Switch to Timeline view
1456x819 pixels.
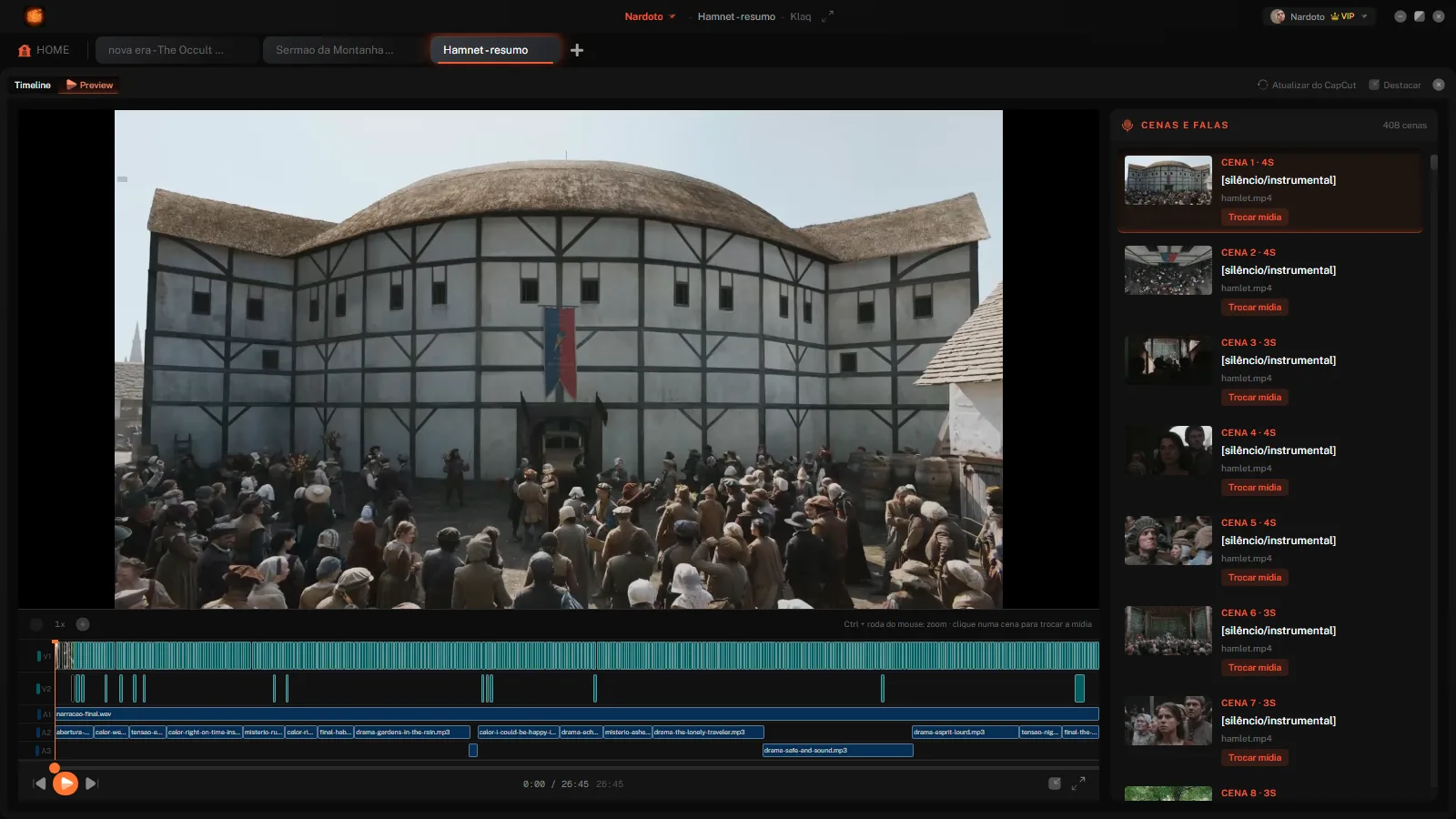click(x=33, y=85)
